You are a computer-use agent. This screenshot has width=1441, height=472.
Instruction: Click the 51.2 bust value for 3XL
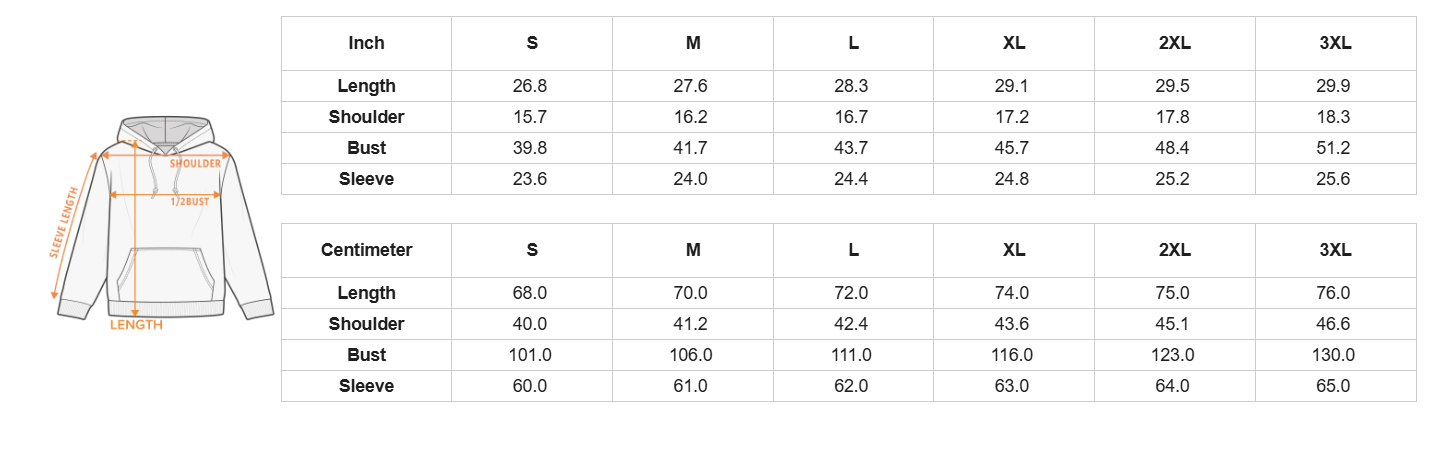click(x=1335, y=148)
